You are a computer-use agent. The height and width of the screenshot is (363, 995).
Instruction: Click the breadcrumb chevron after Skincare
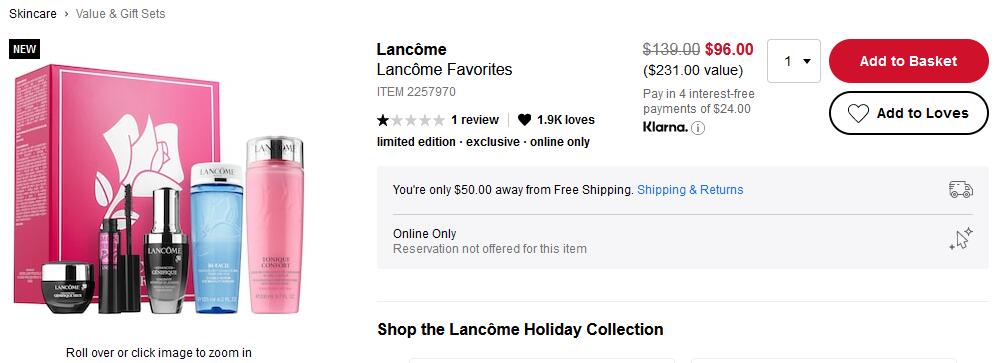(x=66, y=13)
